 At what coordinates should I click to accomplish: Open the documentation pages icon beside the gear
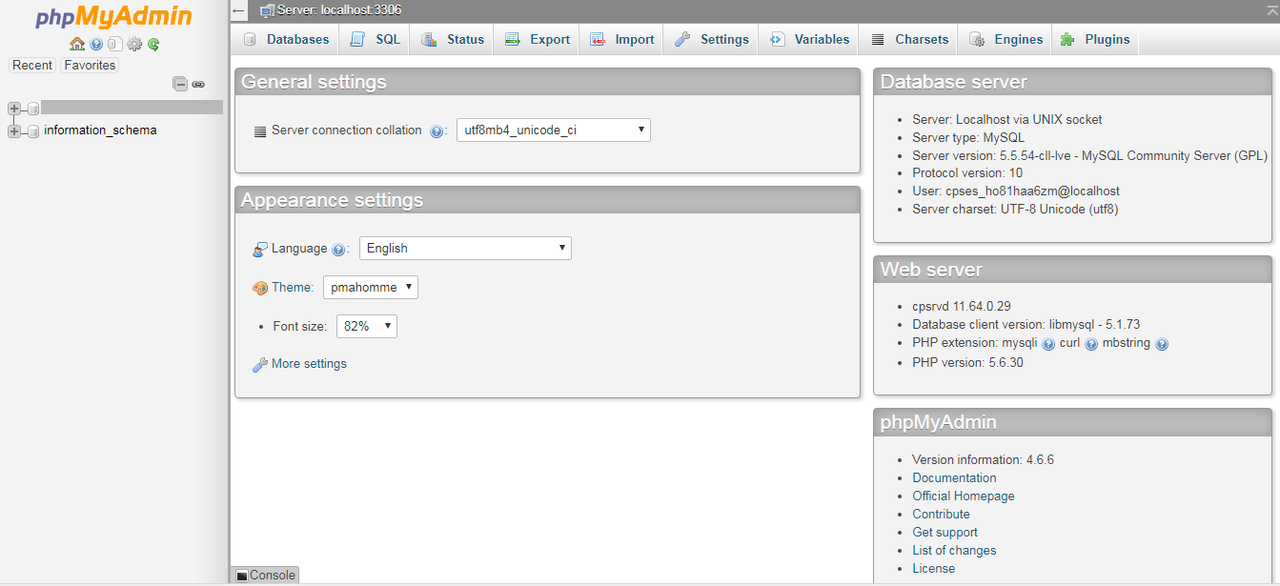115,44
